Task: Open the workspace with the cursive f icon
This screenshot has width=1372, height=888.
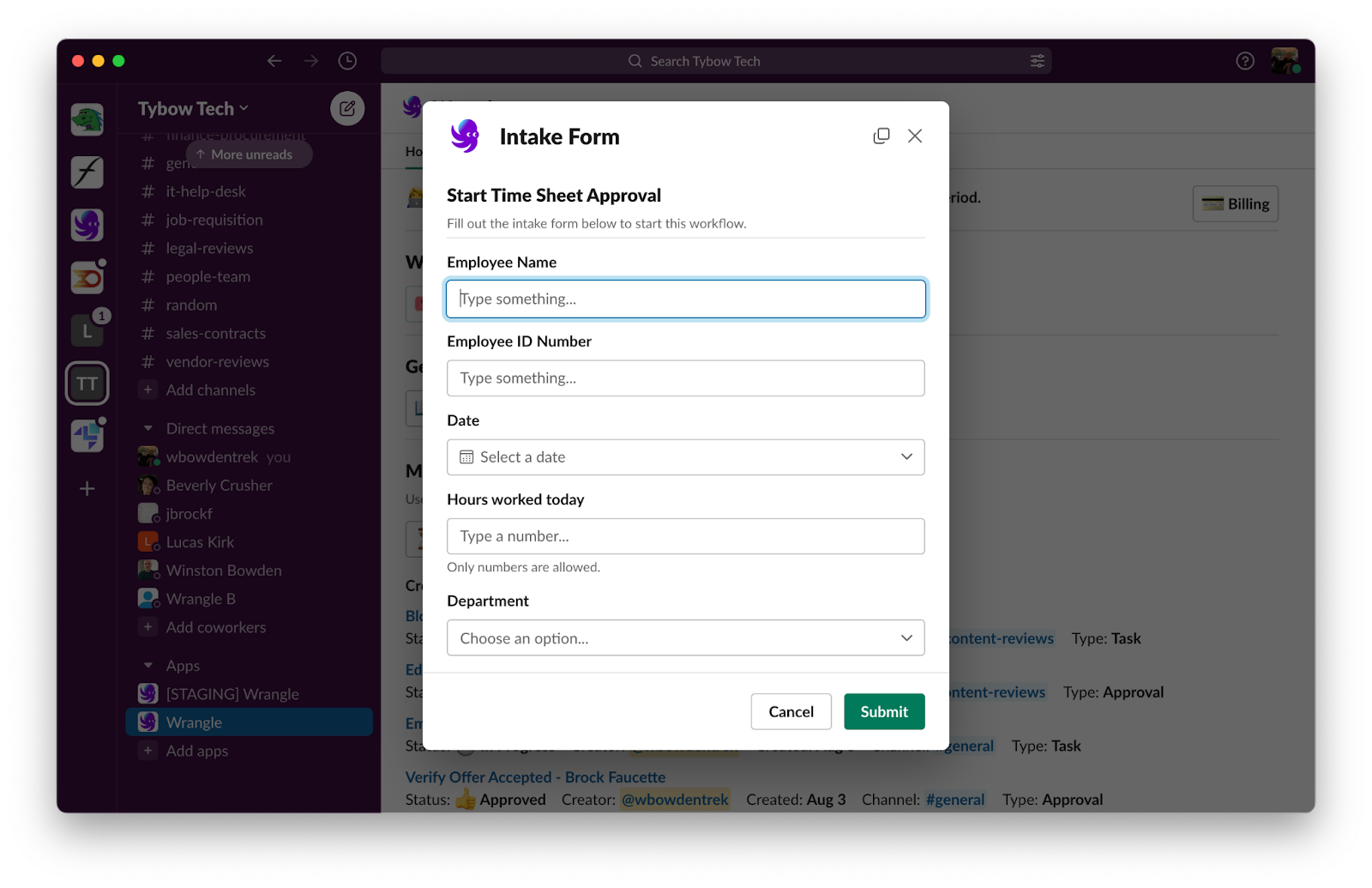Action: (x=87, y=172)
